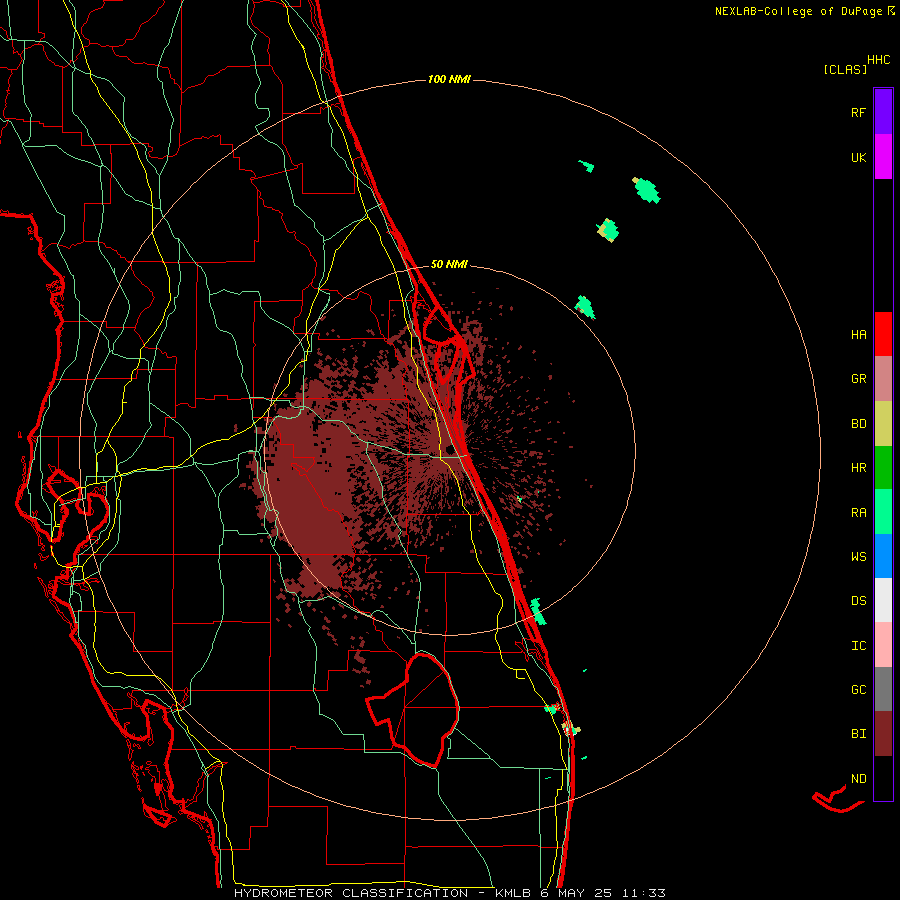The height and width of the screenshot is (900, 900).
Task: Click the red HA color swatch
Action: click(883, 334)
